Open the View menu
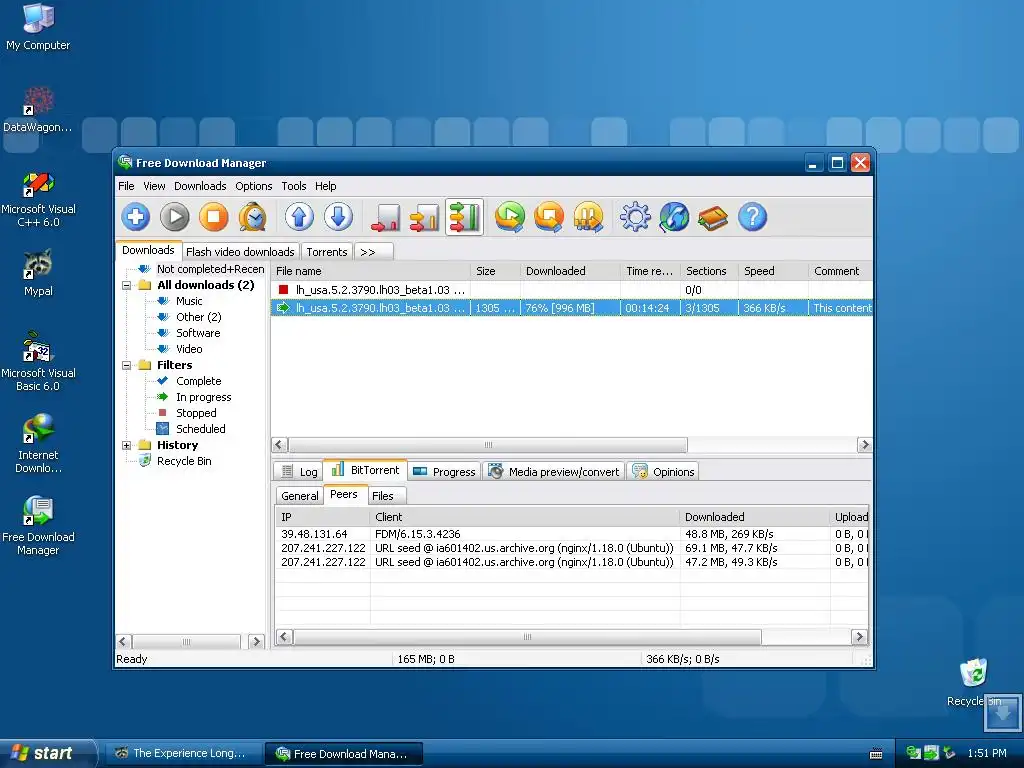 point(154,186)
